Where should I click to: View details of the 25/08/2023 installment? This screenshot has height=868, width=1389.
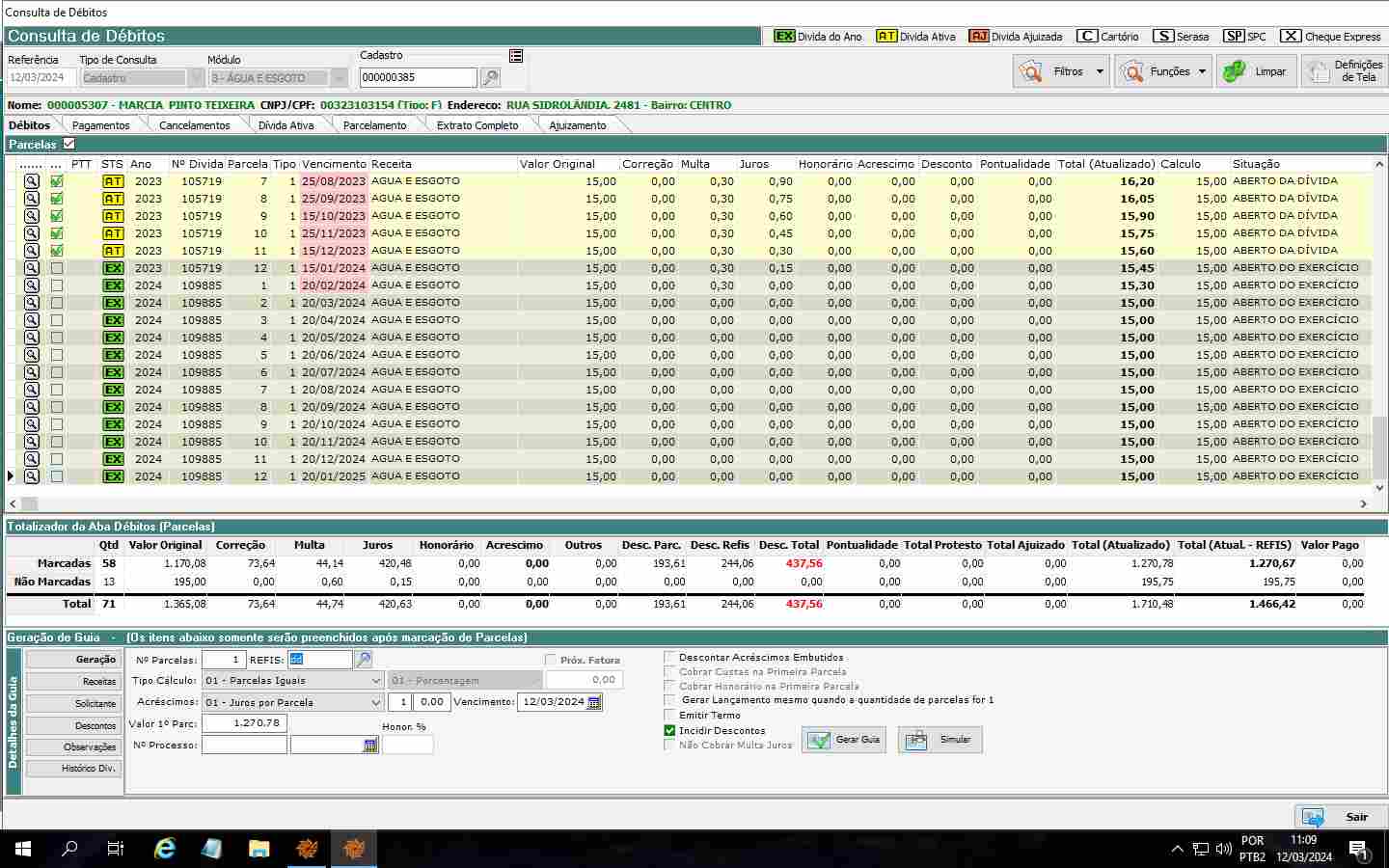pos(32,181)
